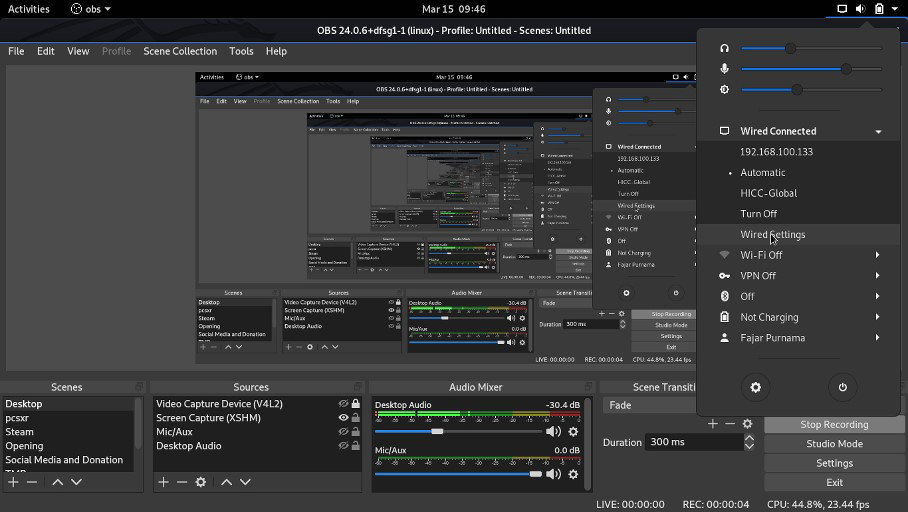Screen dimensions: 908x512
Task: Add a new scene with the plus icon
Action: tap(13, 482)
